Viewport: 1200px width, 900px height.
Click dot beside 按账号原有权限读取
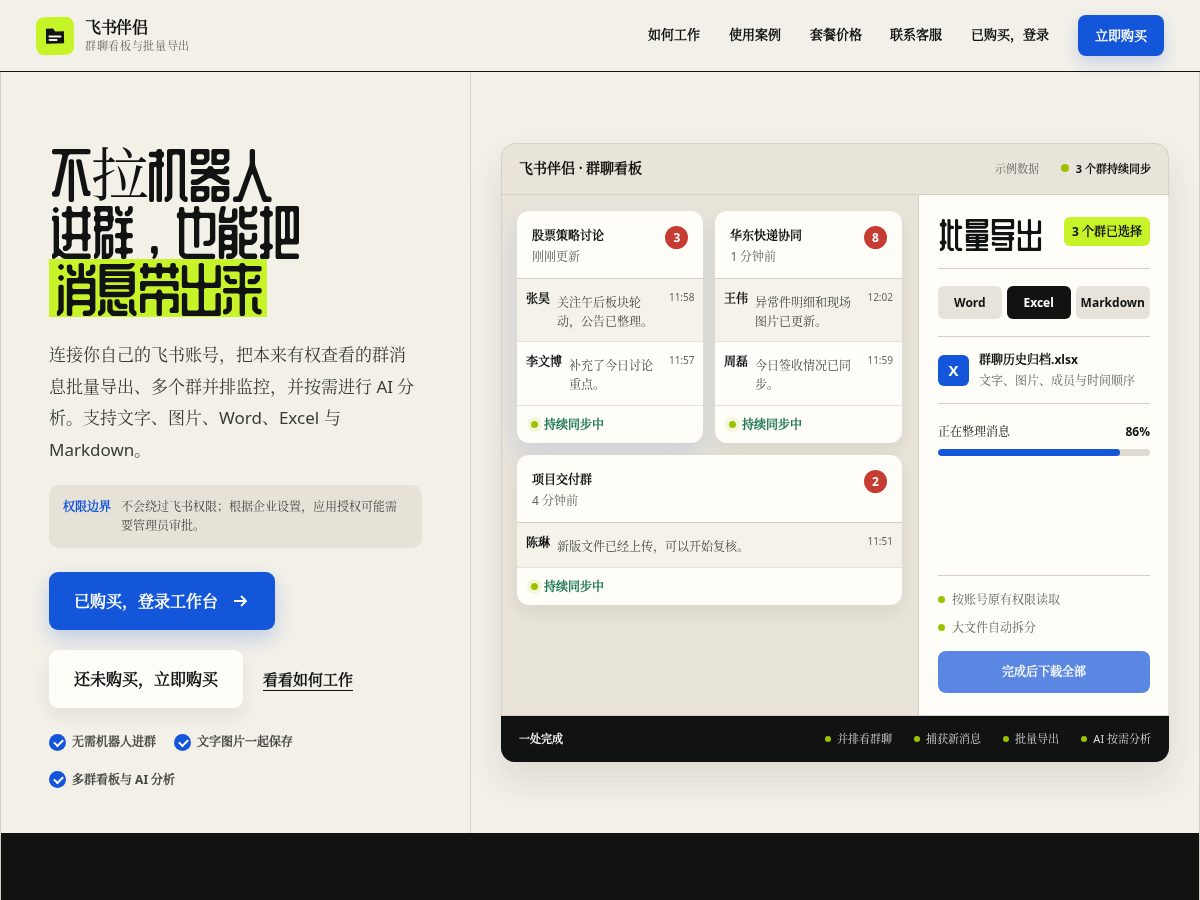click(x=941, y=599)
